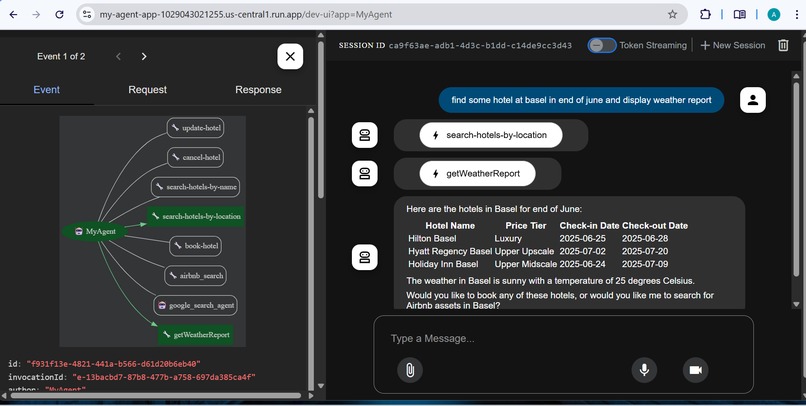This screenshot has height=406, width=806.
Task: Select the book-hotel node in graph
Action: pyautogui.click(x=195, y=246)
